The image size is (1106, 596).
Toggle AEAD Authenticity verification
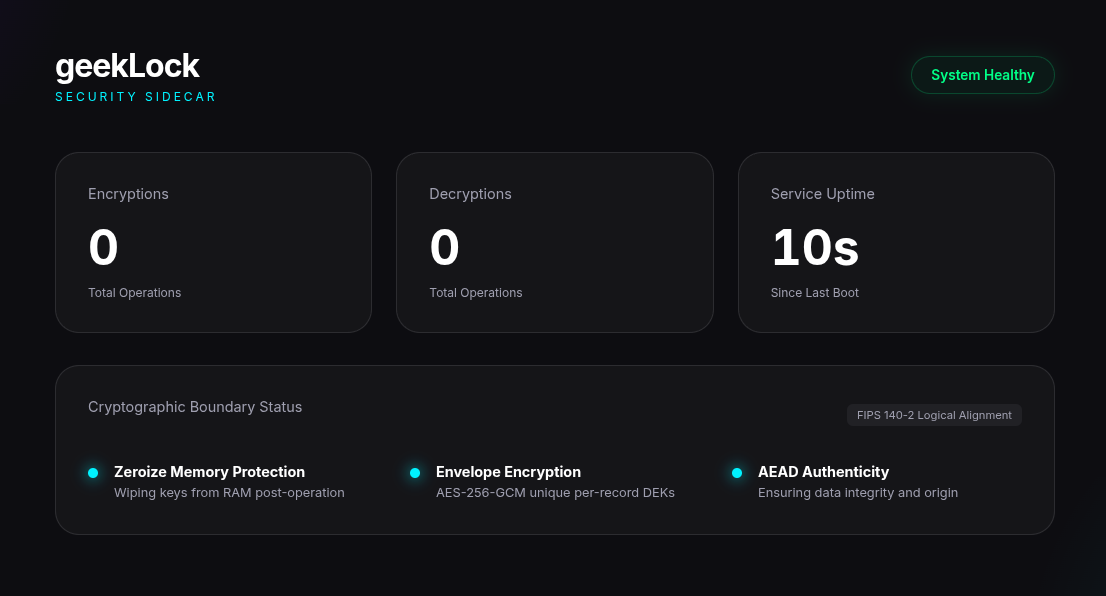(823, 472)
